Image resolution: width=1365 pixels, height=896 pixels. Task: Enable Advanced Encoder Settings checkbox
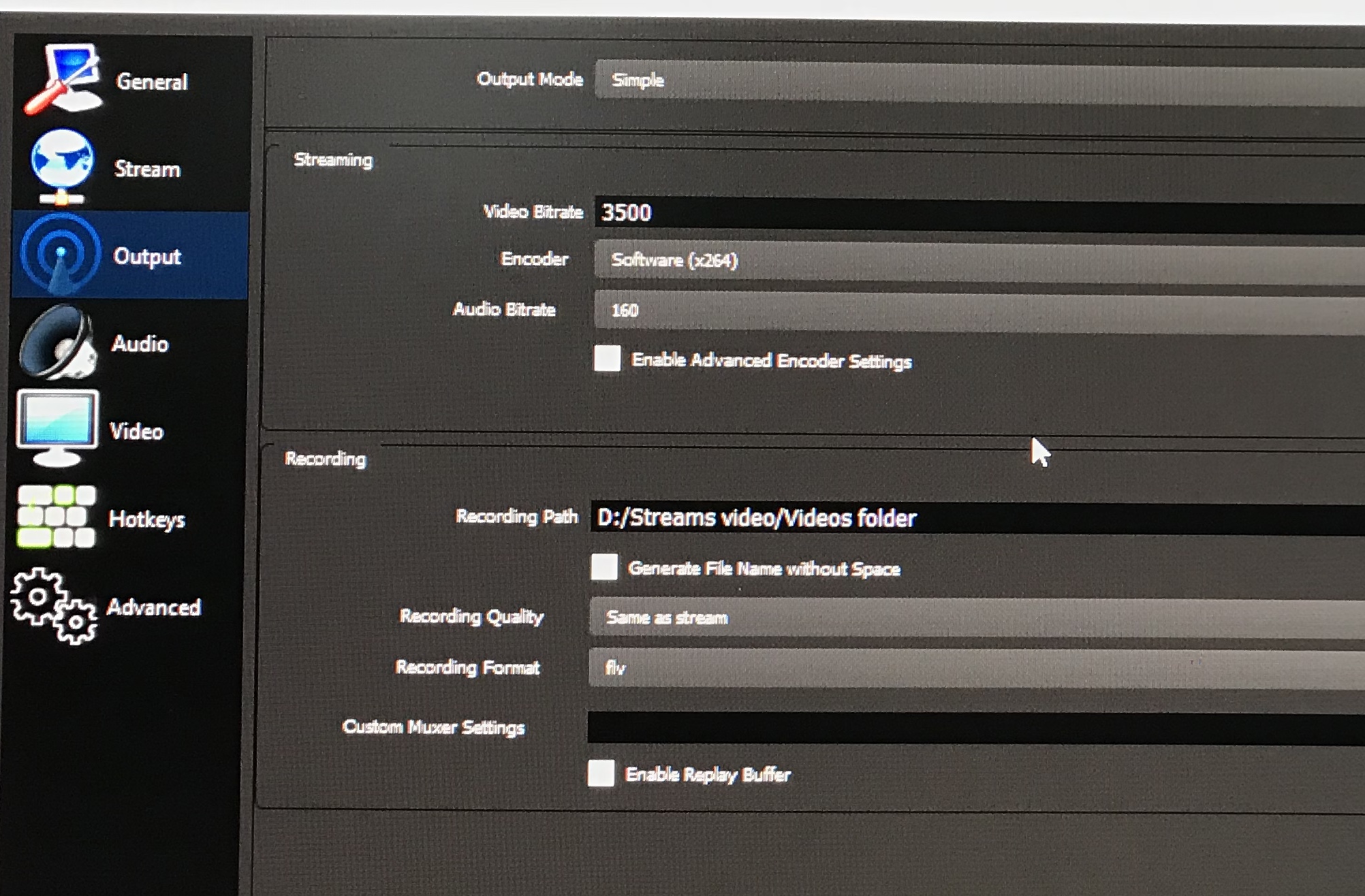(x=607, y=358)
